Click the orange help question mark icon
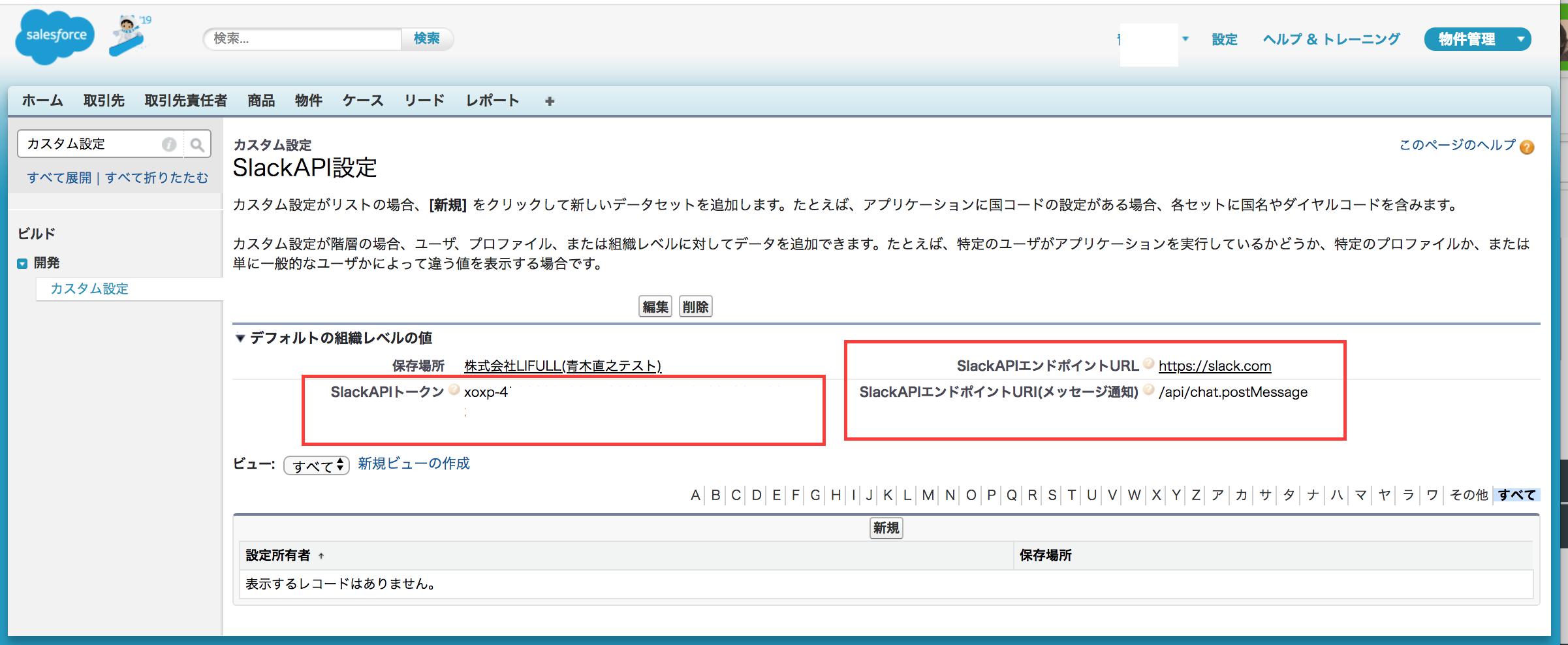Viewport: 1568px width, 645px height. [1527, 147]
